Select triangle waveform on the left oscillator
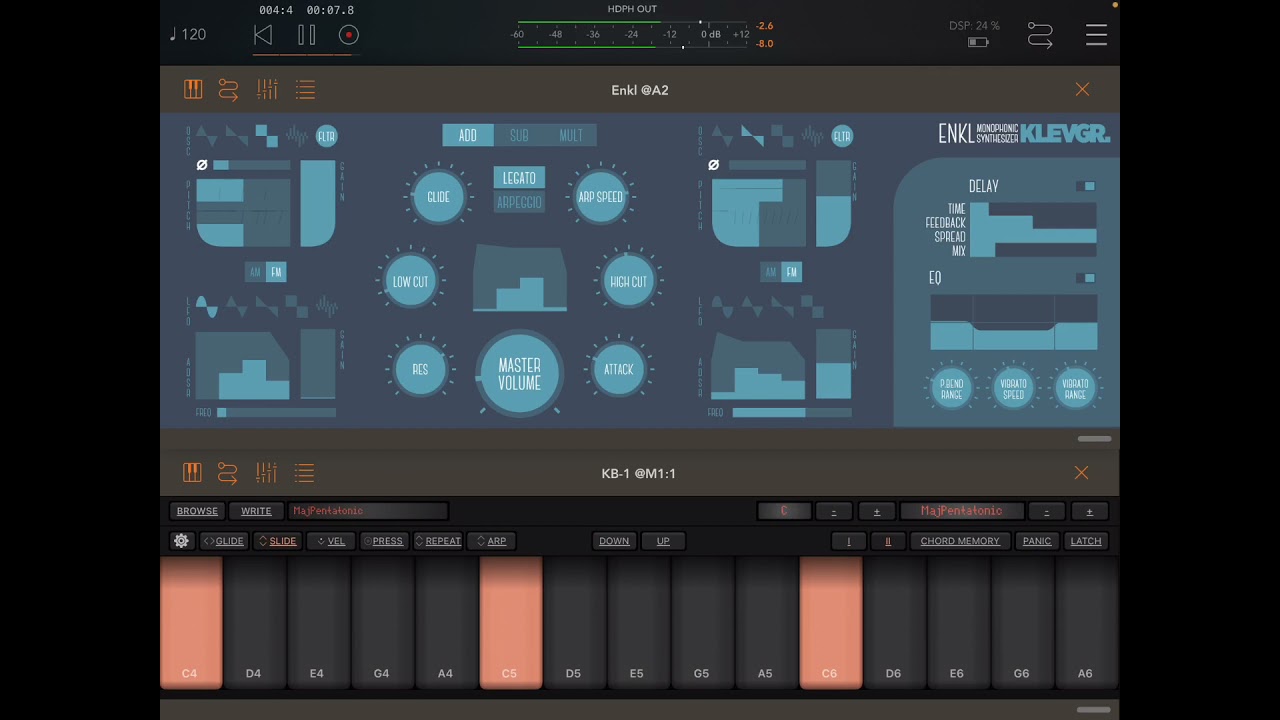 coord(207,134)
